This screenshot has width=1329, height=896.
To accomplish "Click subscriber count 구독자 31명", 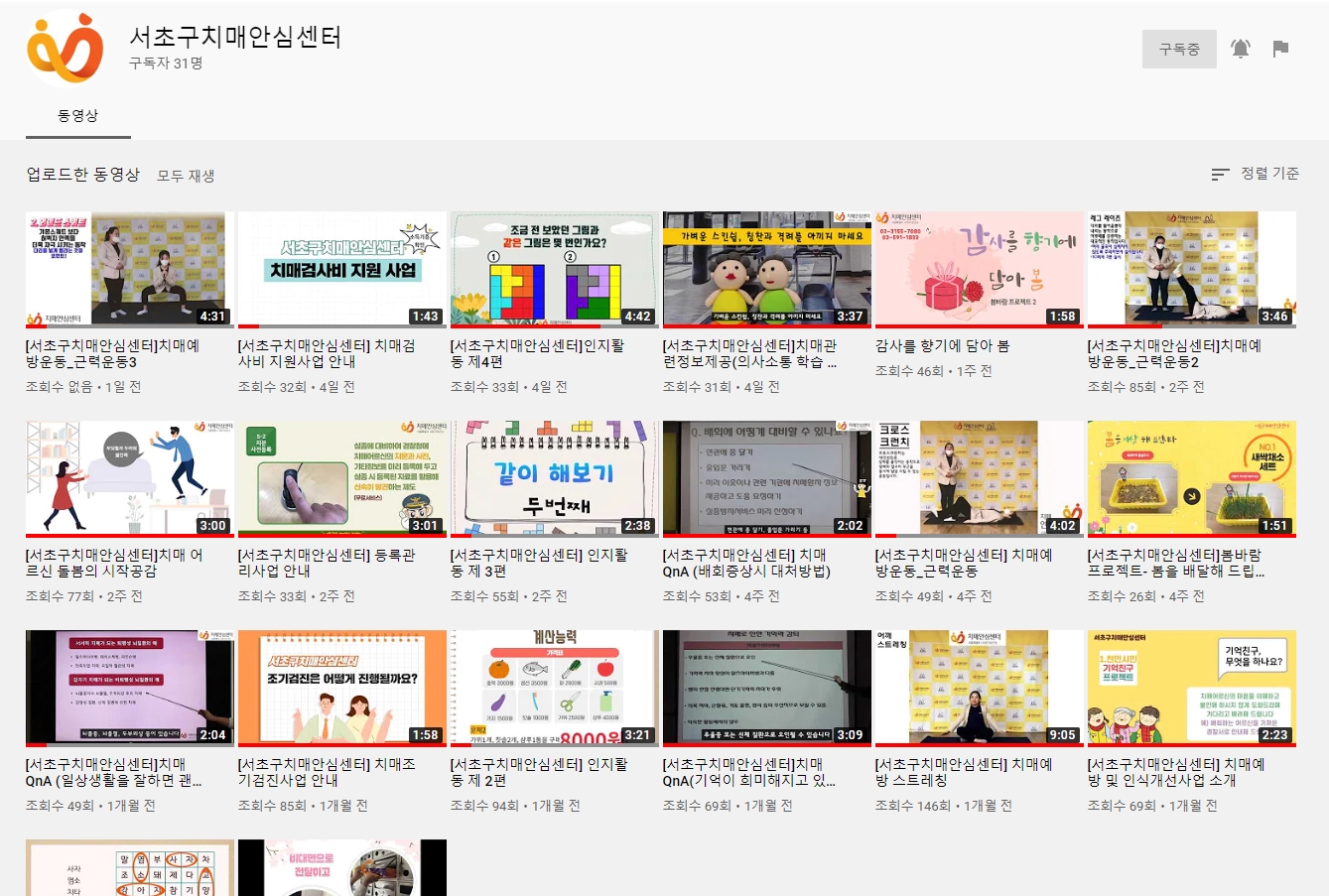I will click(x=166, y=64).
